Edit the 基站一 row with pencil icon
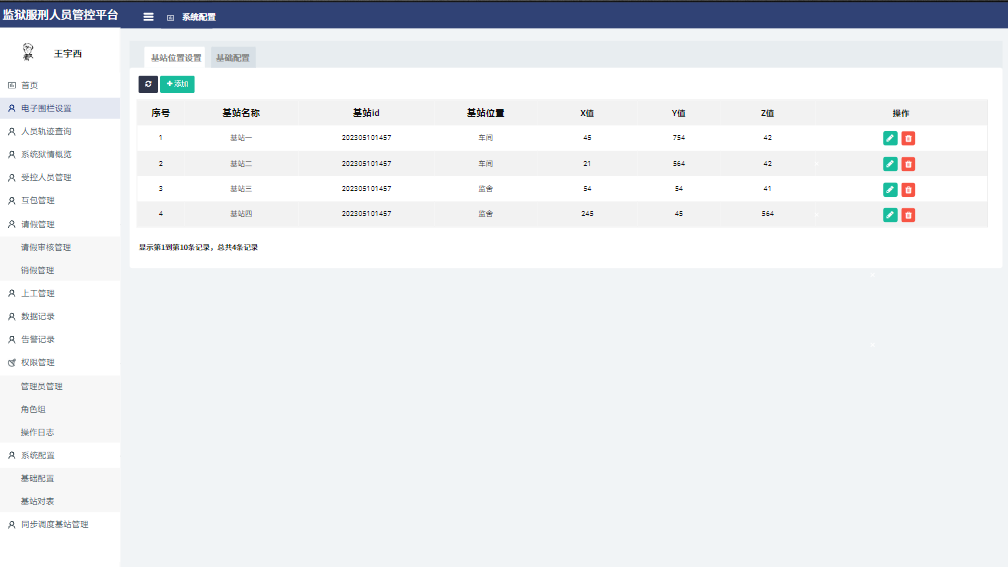This screenshot has width=1008, height=567. click(x=890, y=138)
